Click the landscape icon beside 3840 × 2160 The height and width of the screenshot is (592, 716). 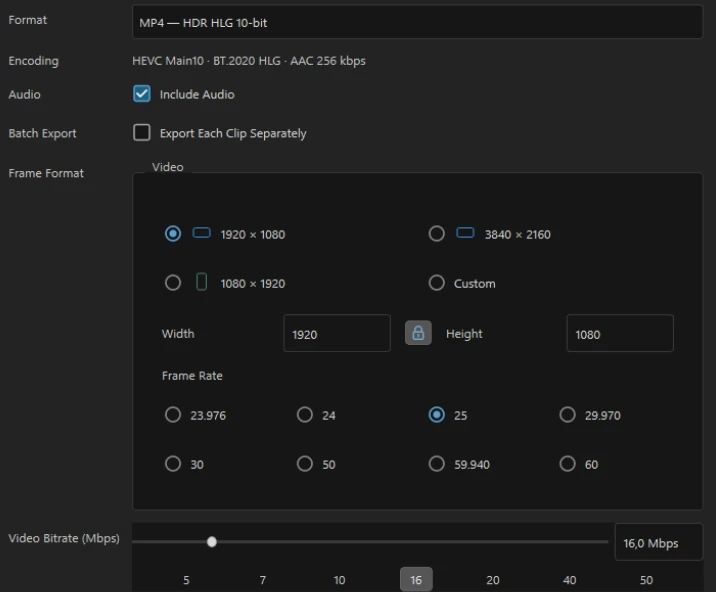click(x=465, y=233)
